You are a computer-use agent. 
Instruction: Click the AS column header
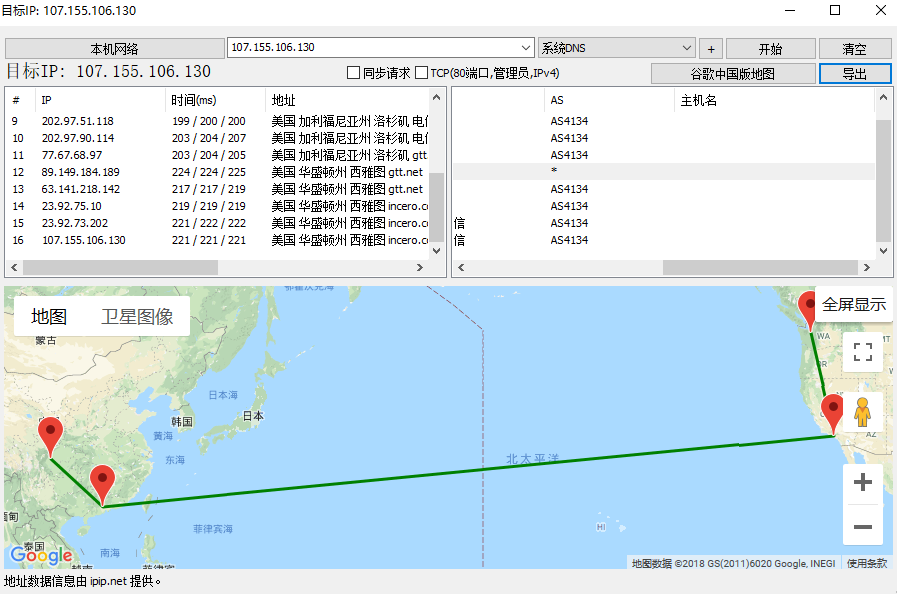[609, 100]
